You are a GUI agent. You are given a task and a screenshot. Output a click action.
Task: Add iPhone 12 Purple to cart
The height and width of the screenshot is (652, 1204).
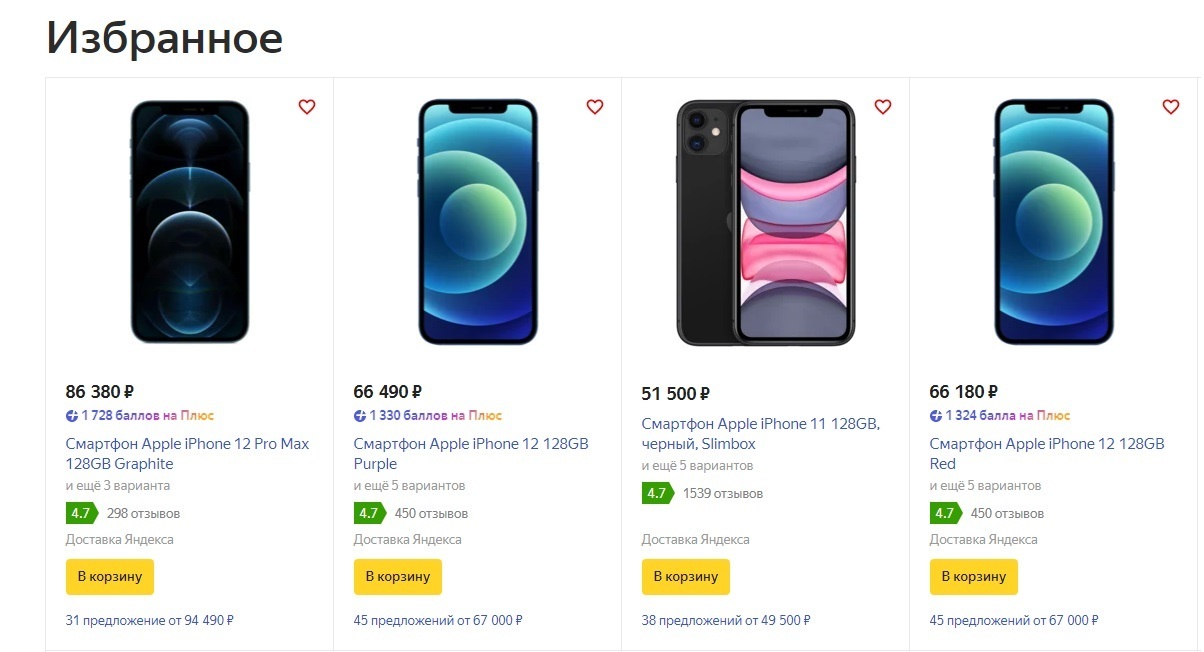398,577
